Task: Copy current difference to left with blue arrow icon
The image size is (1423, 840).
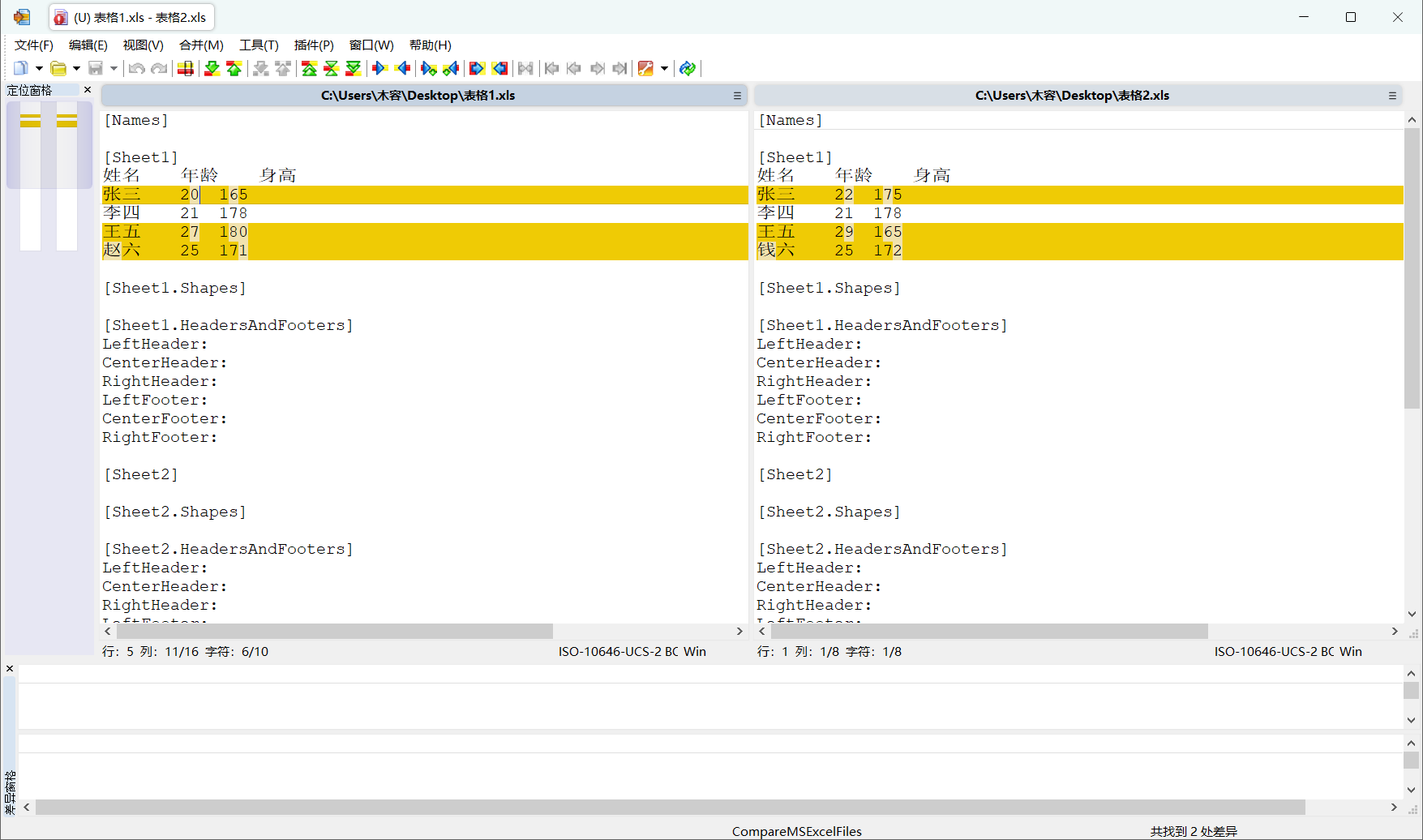Action: click(x=403, y=68)
